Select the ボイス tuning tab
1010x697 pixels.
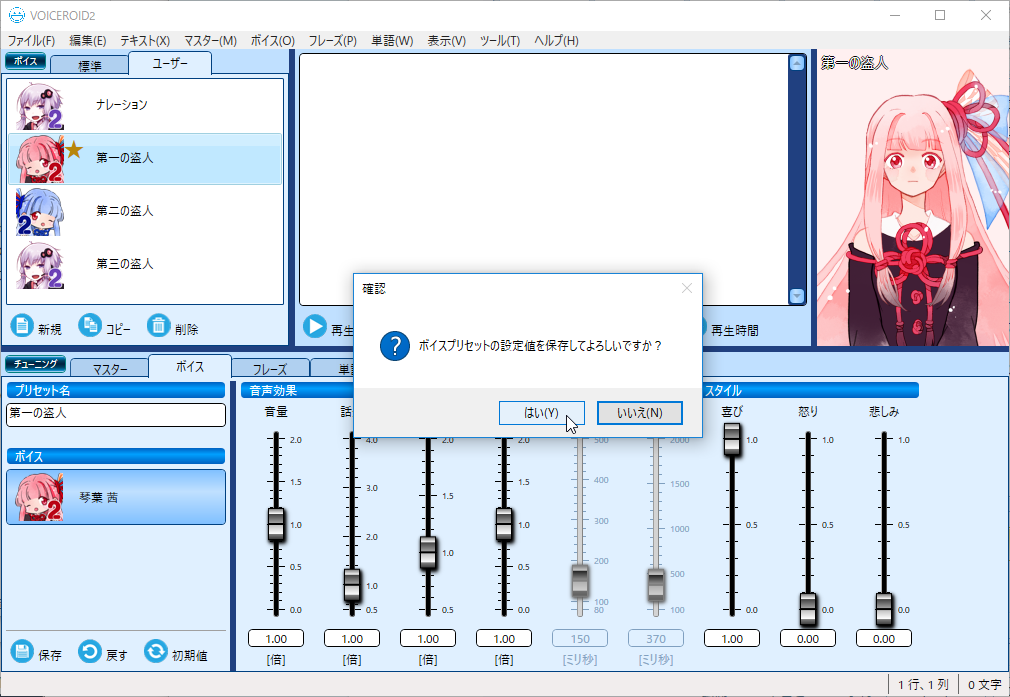190,367
